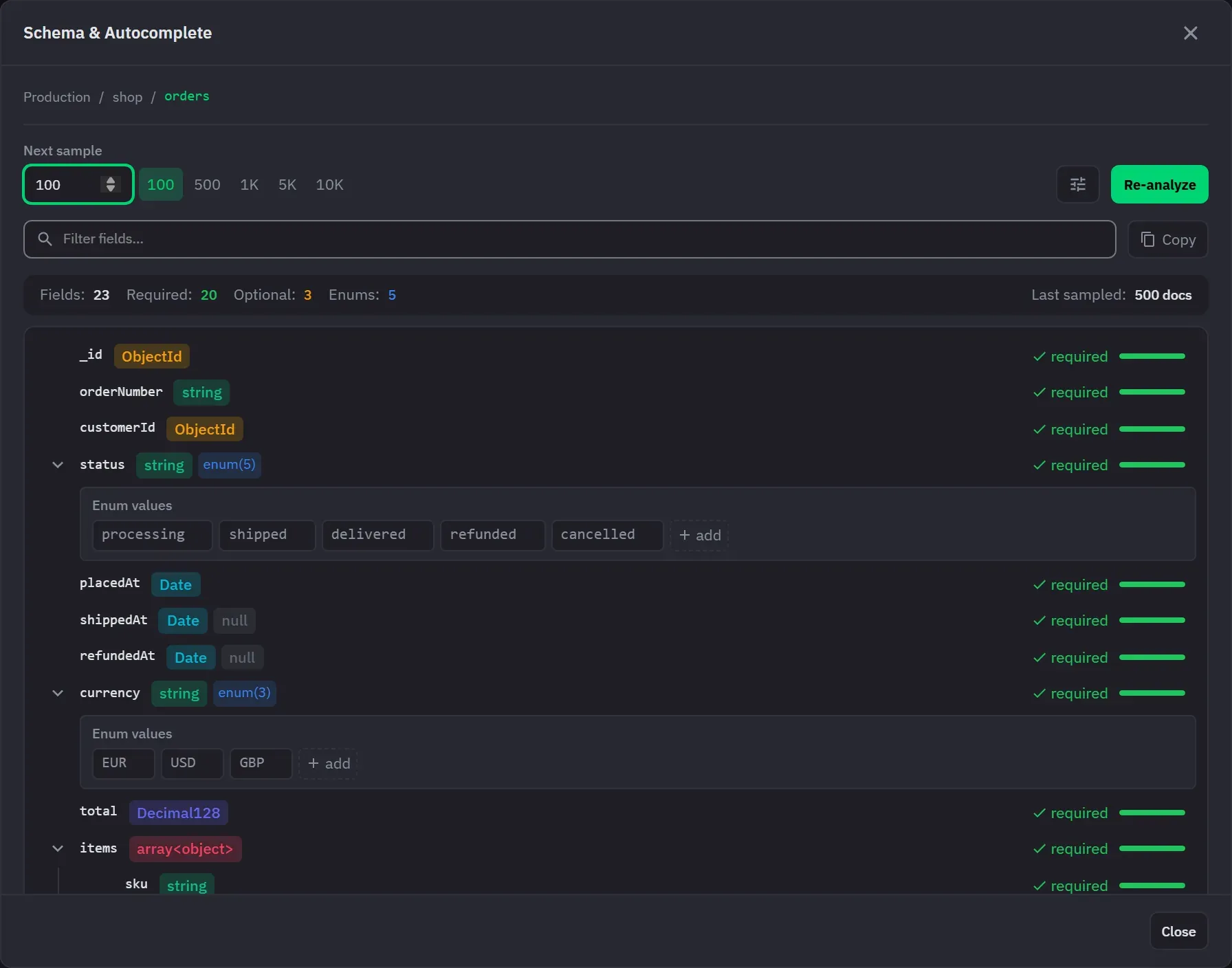This screenshot has width=1232, height=968.
Task: Click the Re-analyze button
Action: 1159,184
